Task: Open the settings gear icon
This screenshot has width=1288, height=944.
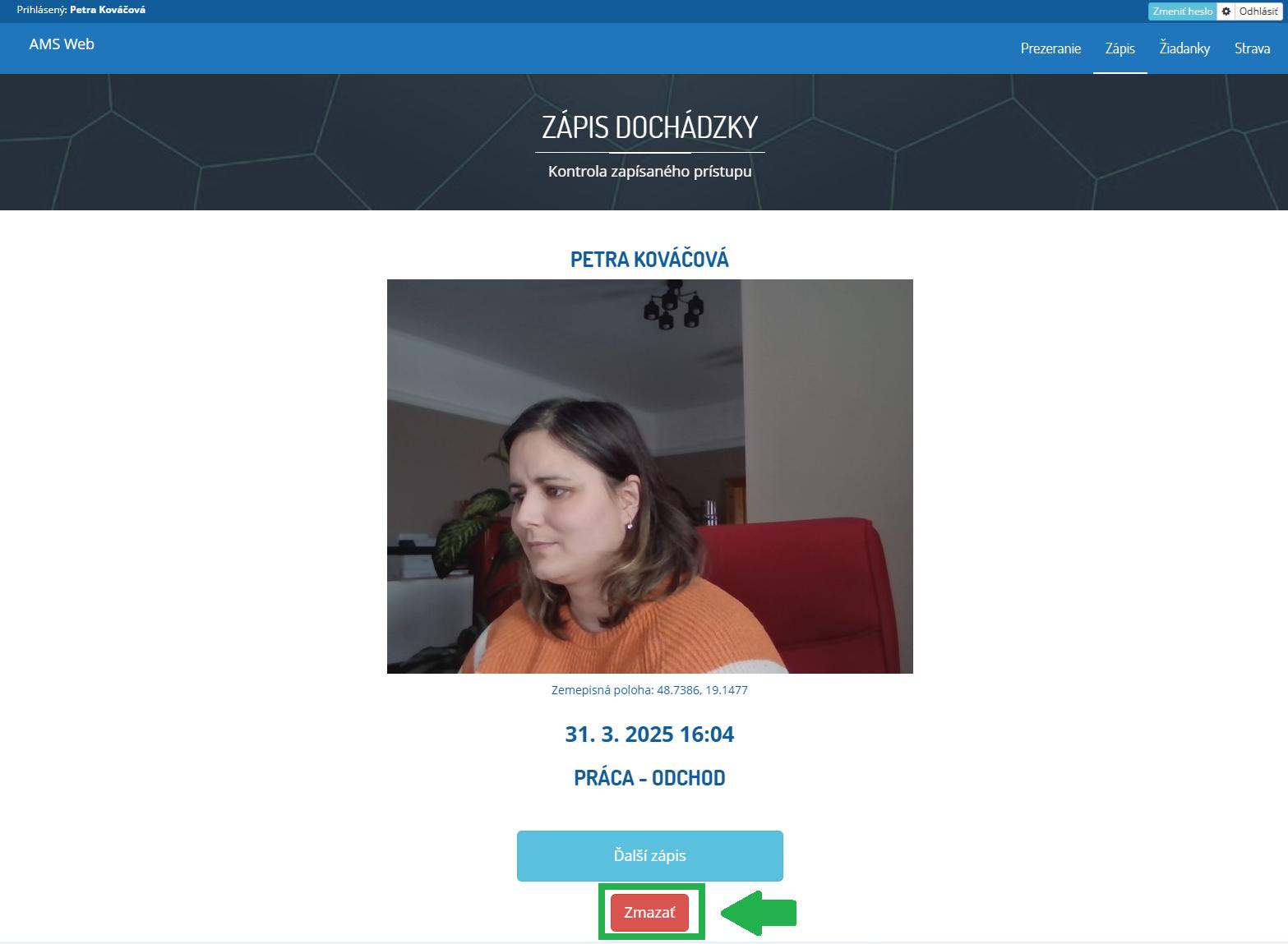Action: pos(1226,11)
